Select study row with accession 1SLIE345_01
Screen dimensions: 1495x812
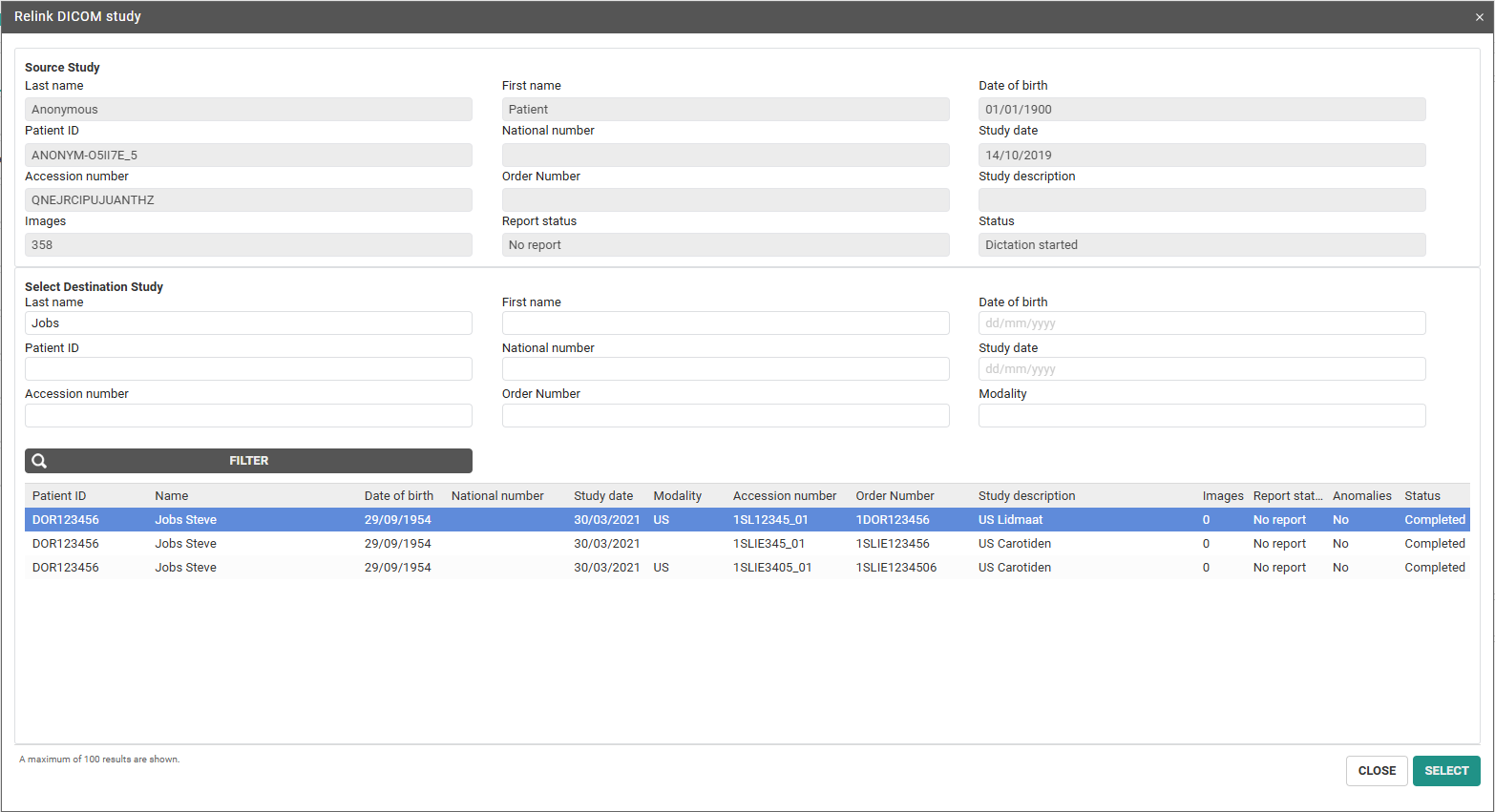click(769, 544)
